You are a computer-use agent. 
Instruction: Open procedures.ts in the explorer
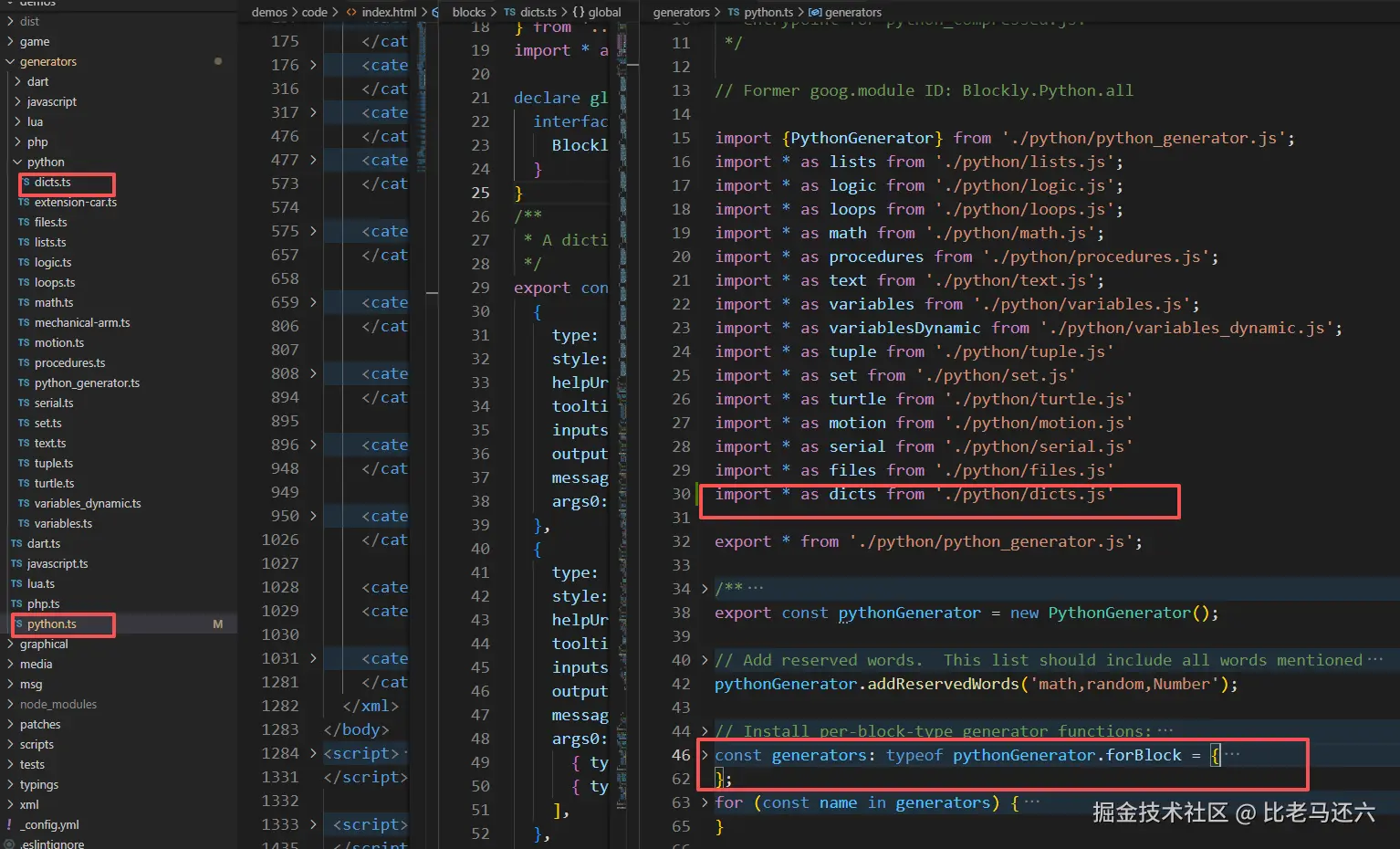70,363
